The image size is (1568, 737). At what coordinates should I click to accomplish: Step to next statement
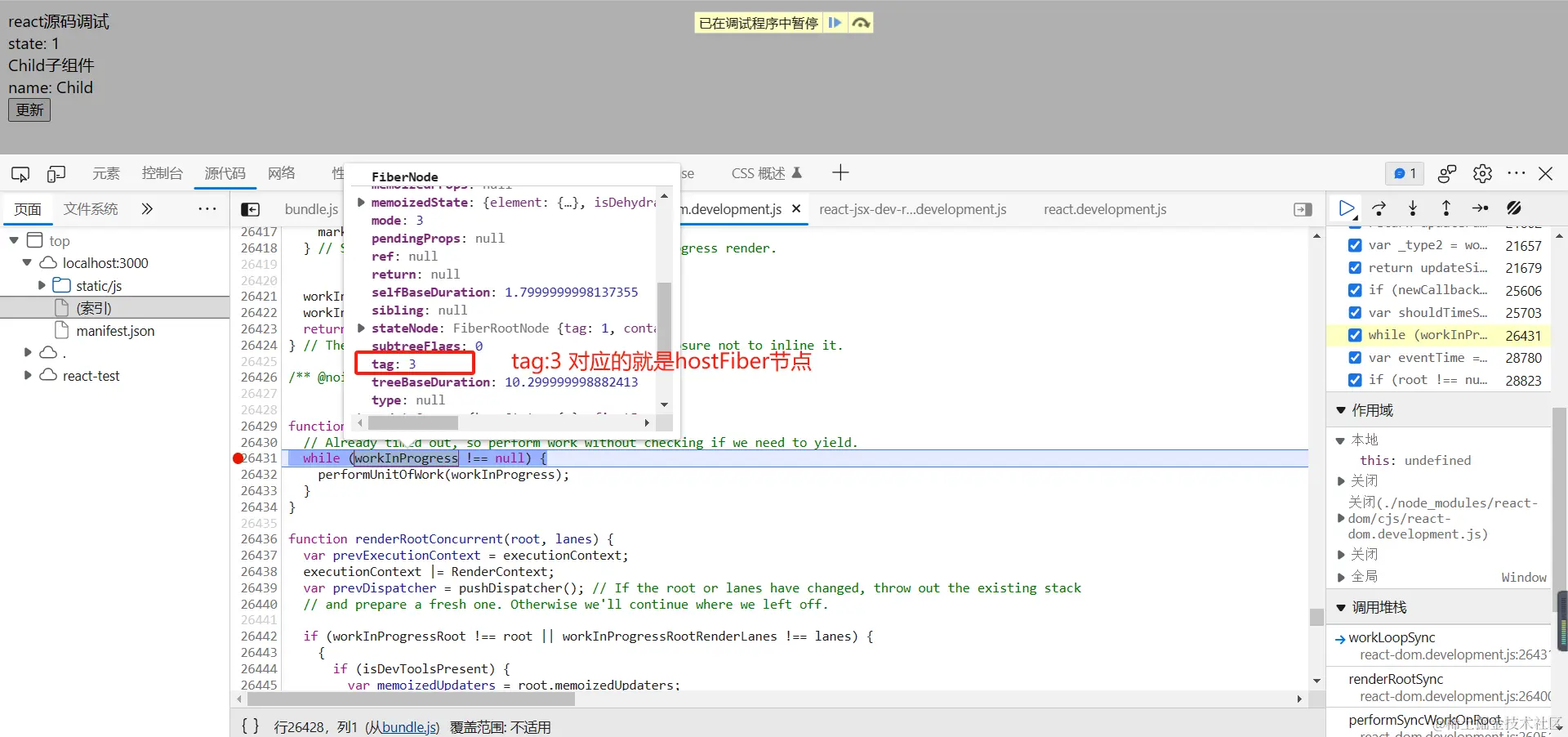point(1480,208)
